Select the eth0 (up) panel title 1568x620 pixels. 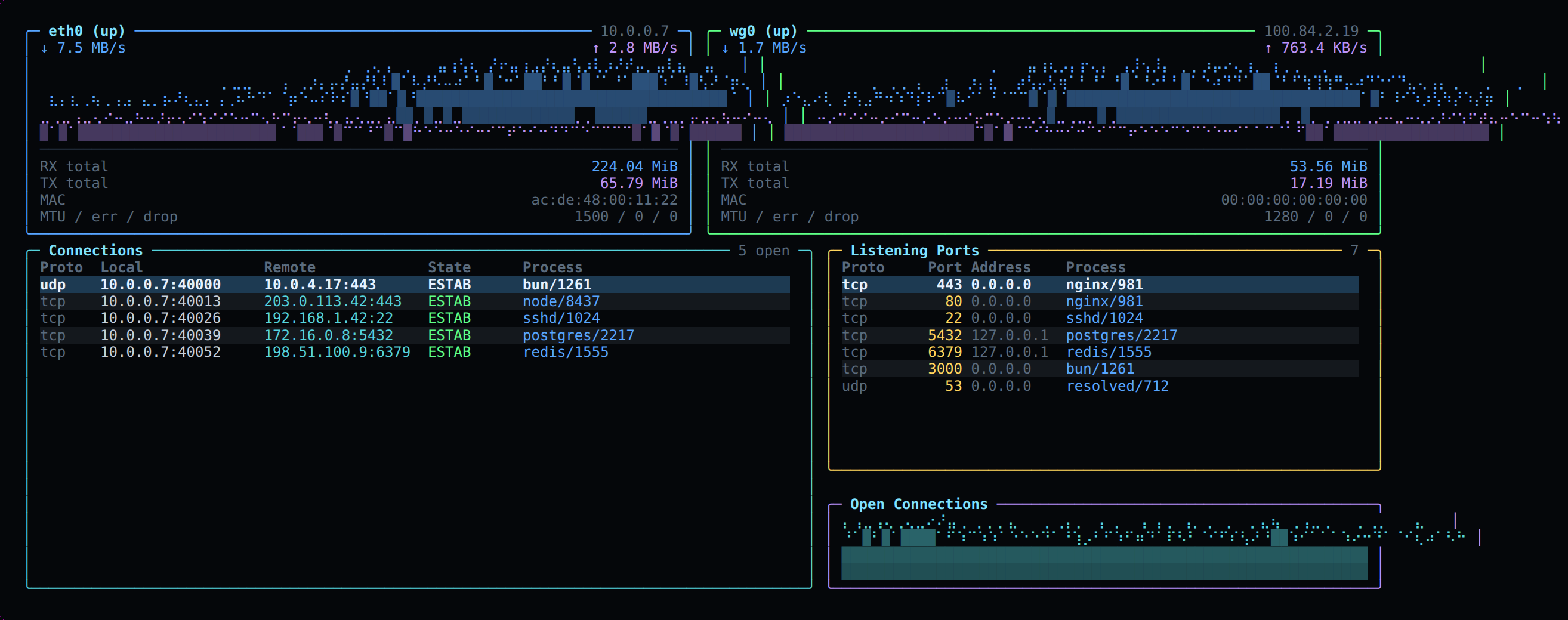click(87, 30)
